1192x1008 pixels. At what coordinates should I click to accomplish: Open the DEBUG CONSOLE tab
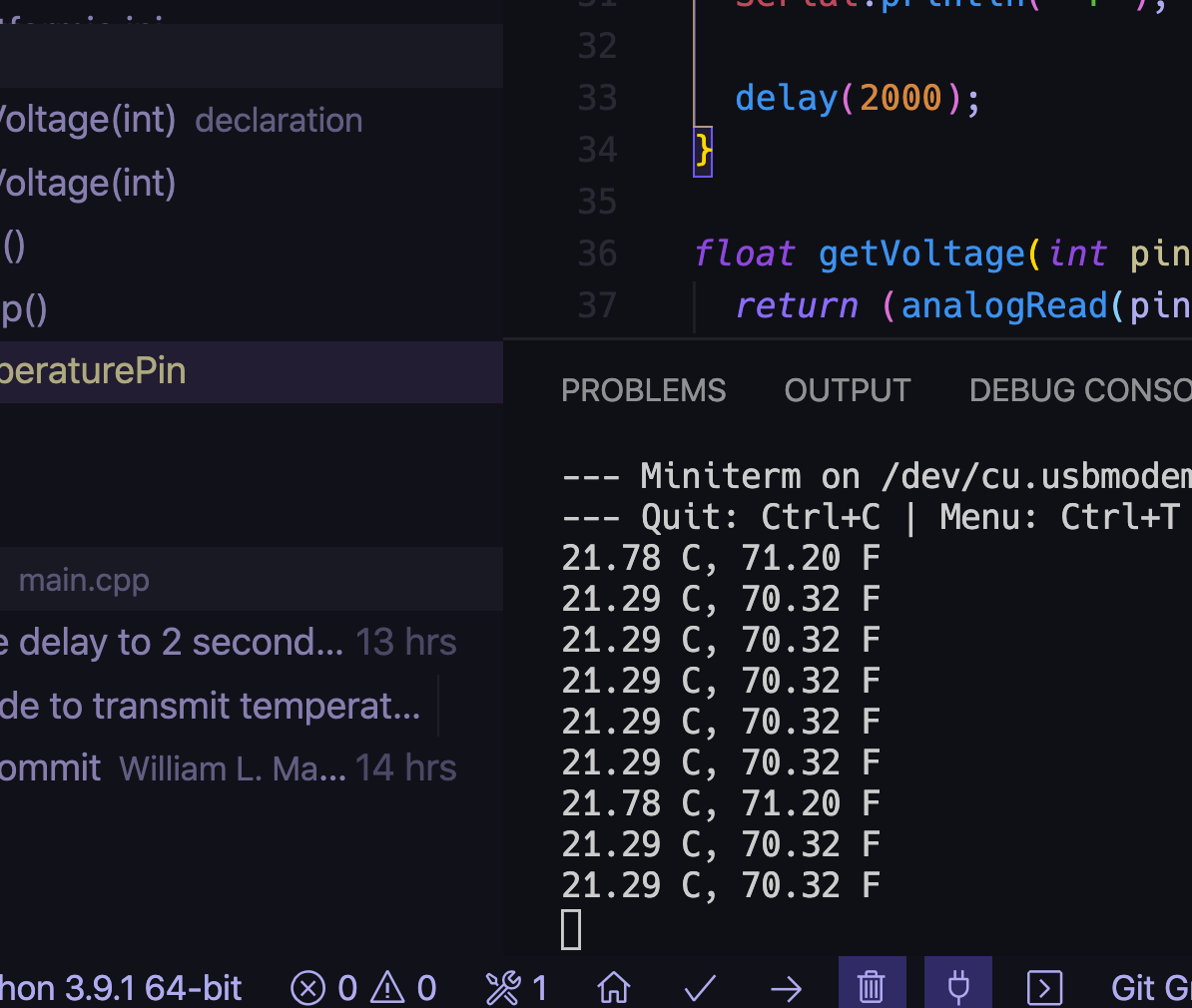point(1080,391)
